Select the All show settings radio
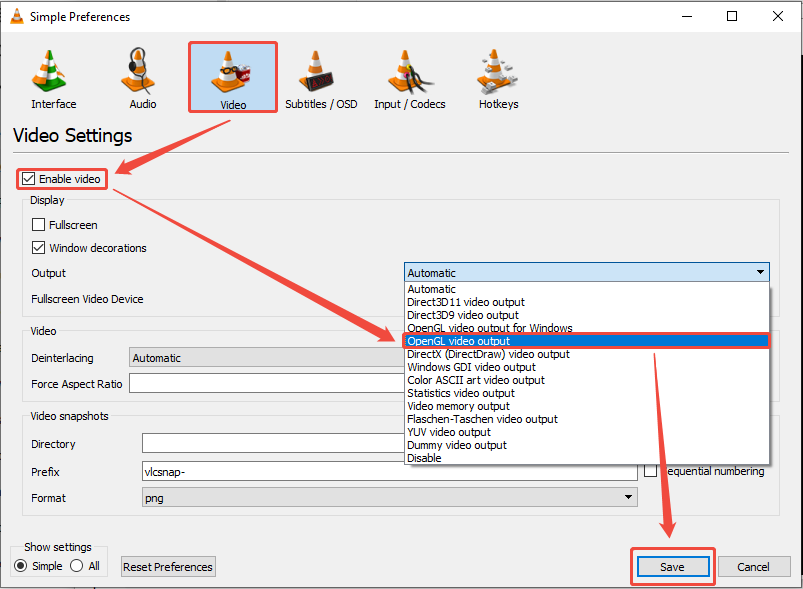The width and height of the screenshot is (803, 589). coord(77,566)
